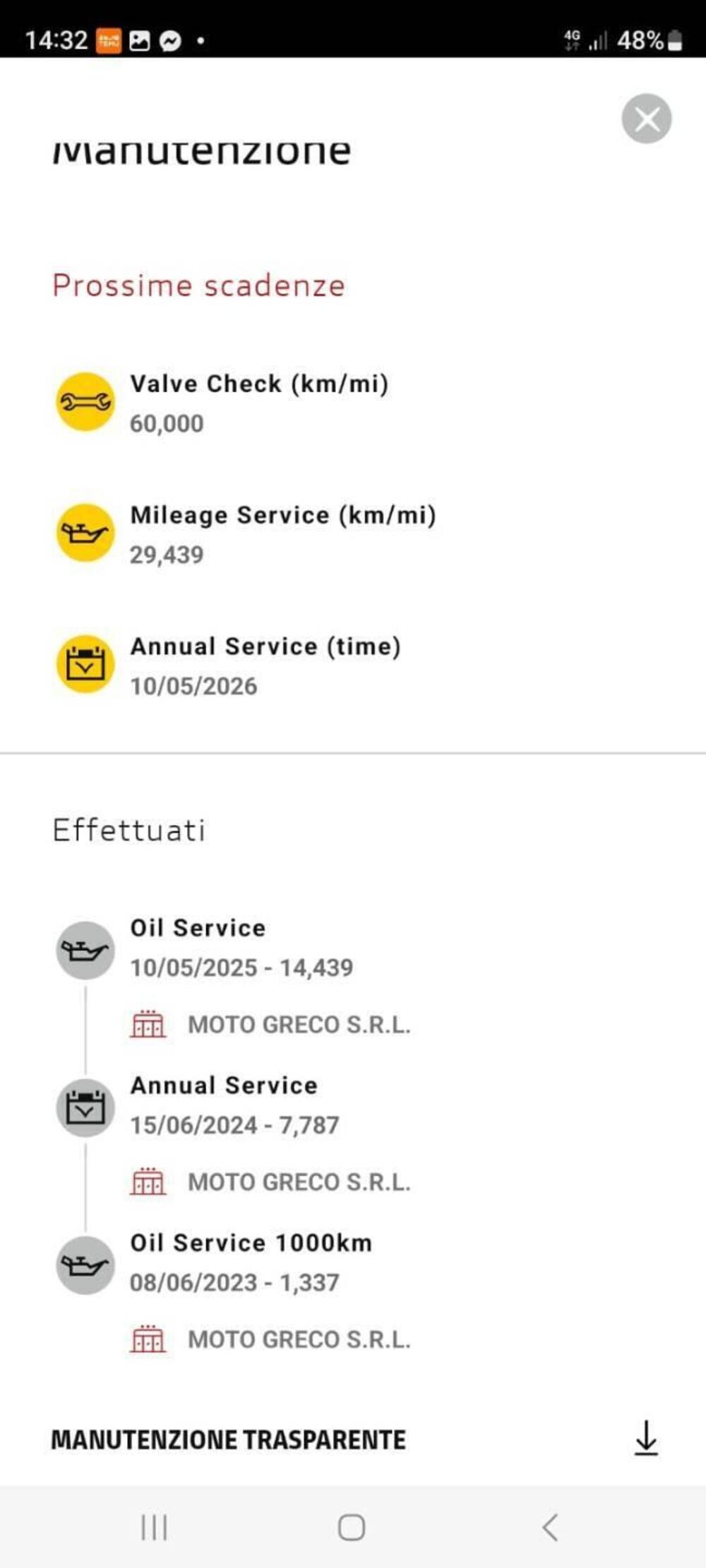Tap dealer building icon under Oil Service 1000km

[148, 1339]
